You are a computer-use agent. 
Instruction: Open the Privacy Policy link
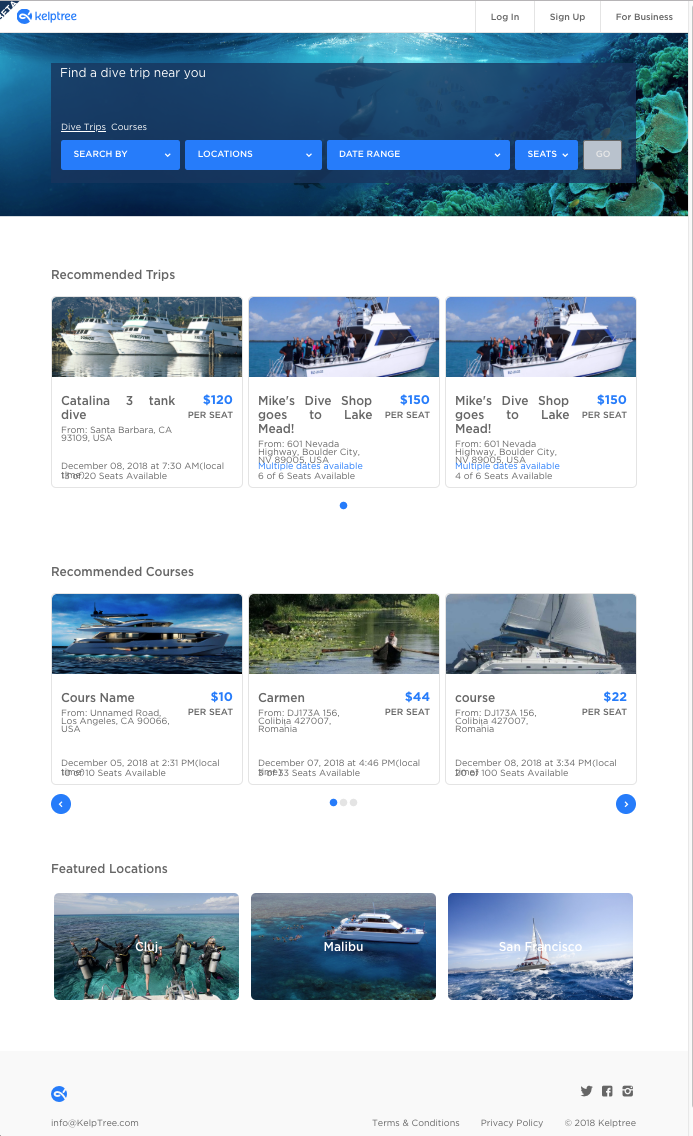511,1123
